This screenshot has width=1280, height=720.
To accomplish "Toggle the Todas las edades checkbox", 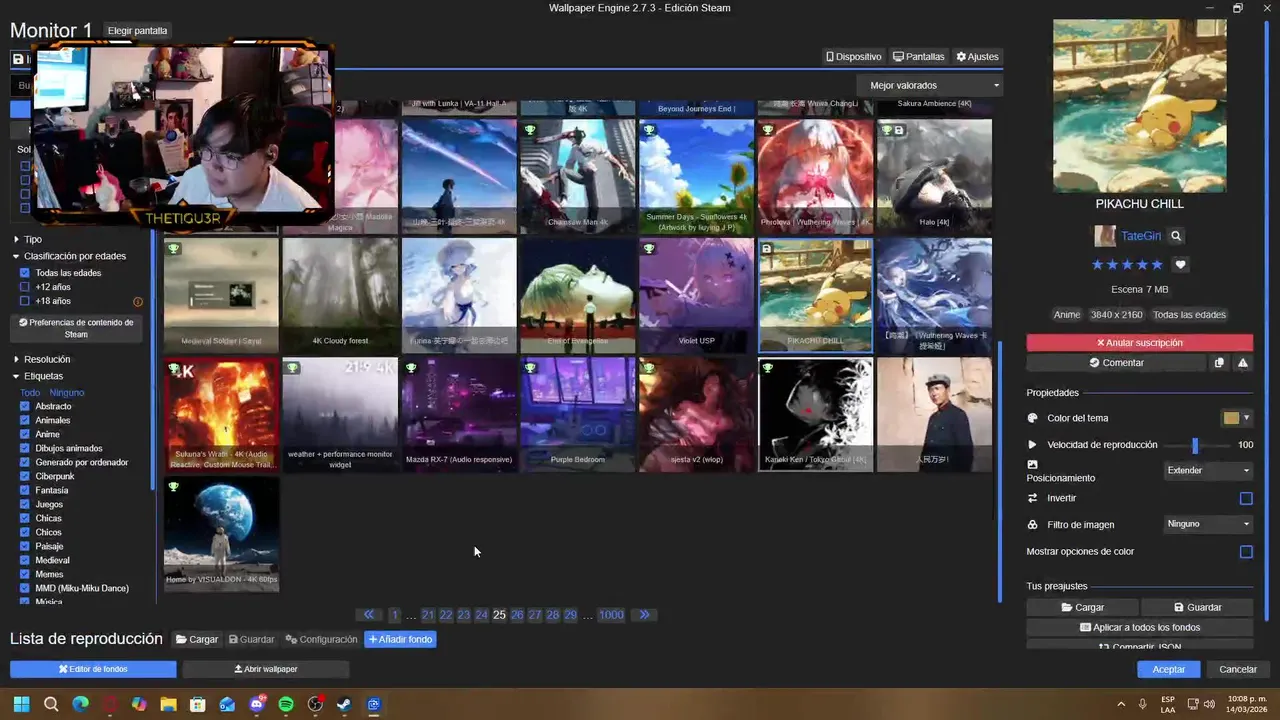I will coord(25,273).
